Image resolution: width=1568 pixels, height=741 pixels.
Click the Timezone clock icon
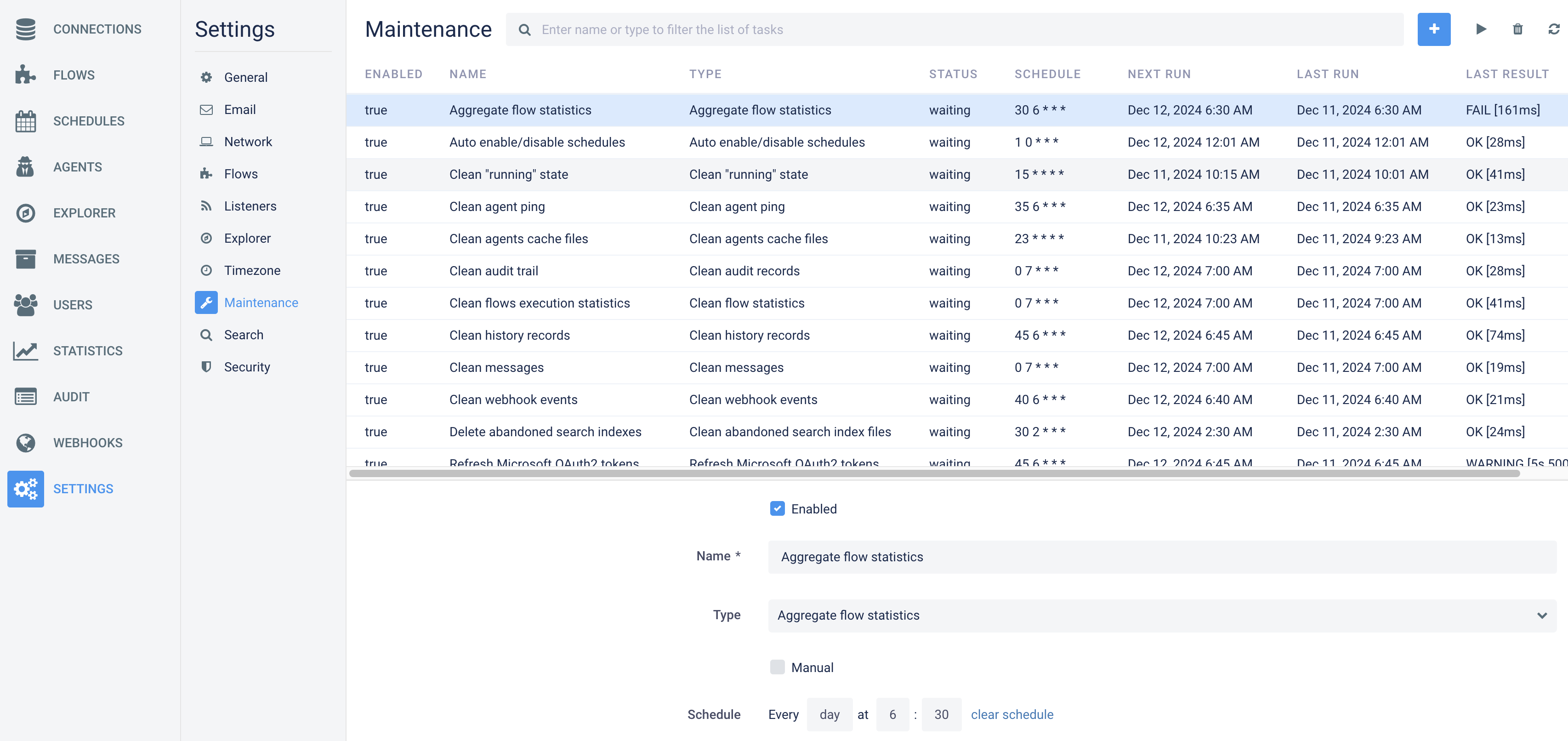click(x=206, y=270)
